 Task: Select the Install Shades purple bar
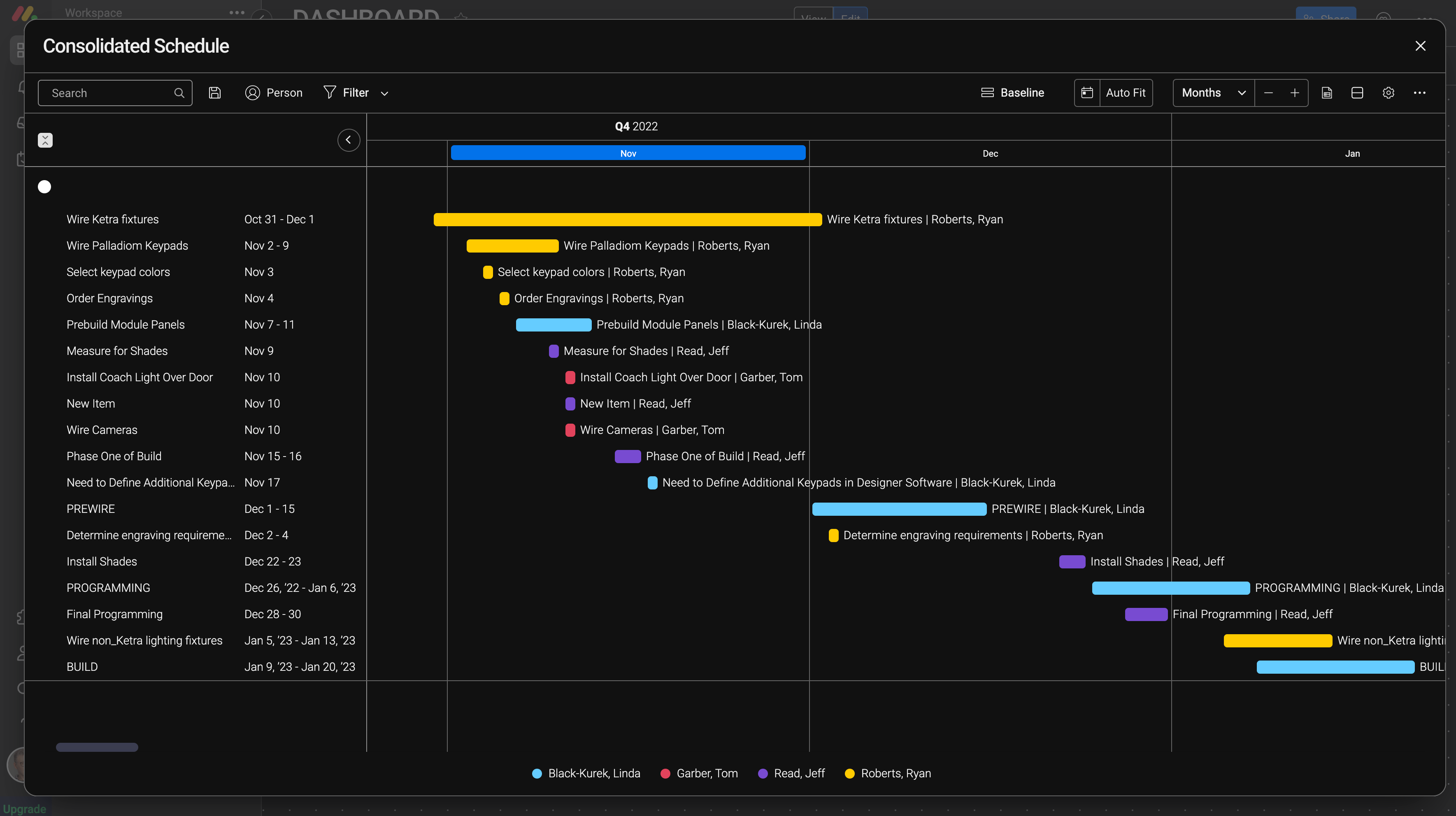pos(1072,562)
